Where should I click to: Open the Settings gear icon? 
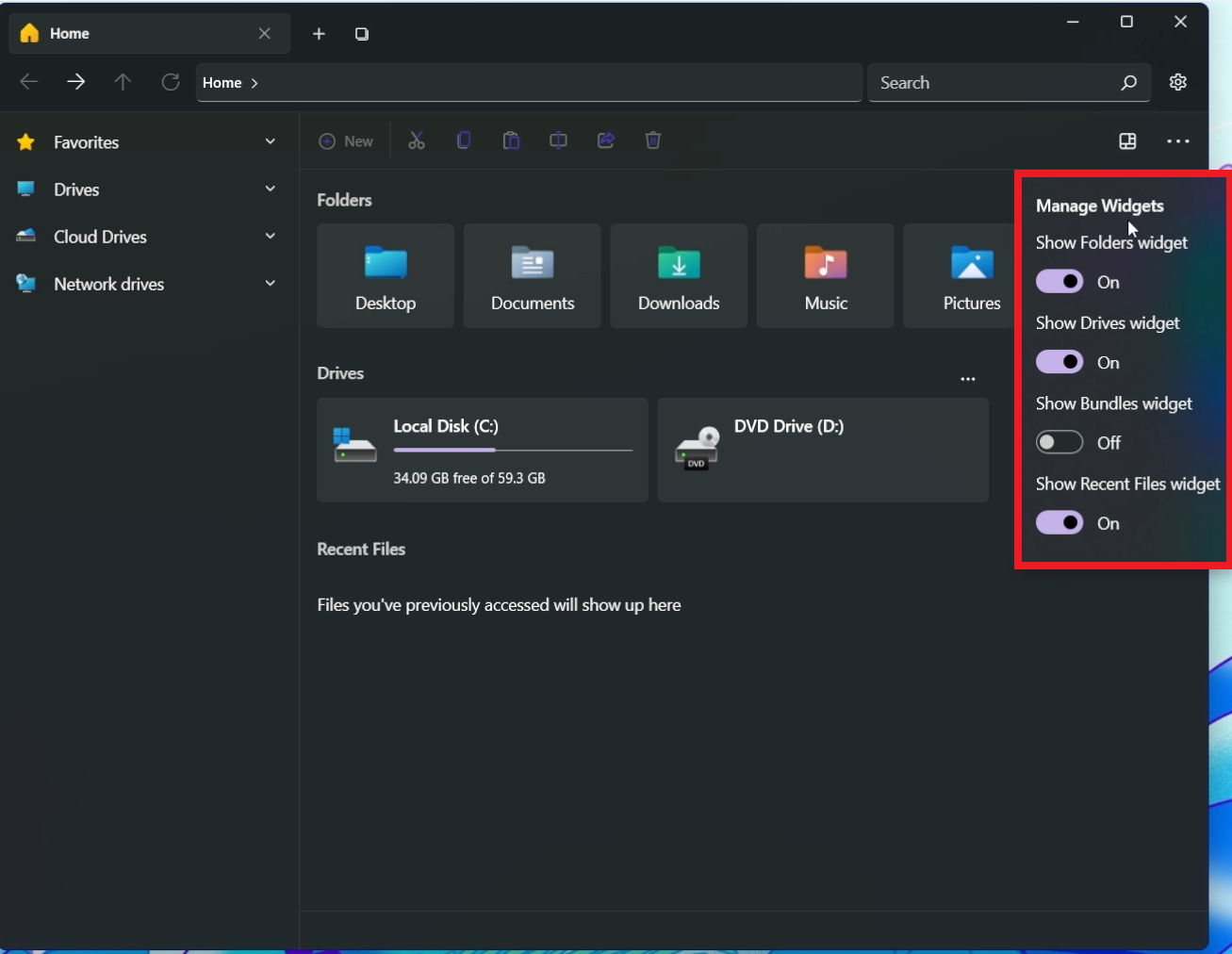[x=1178, y=82]
